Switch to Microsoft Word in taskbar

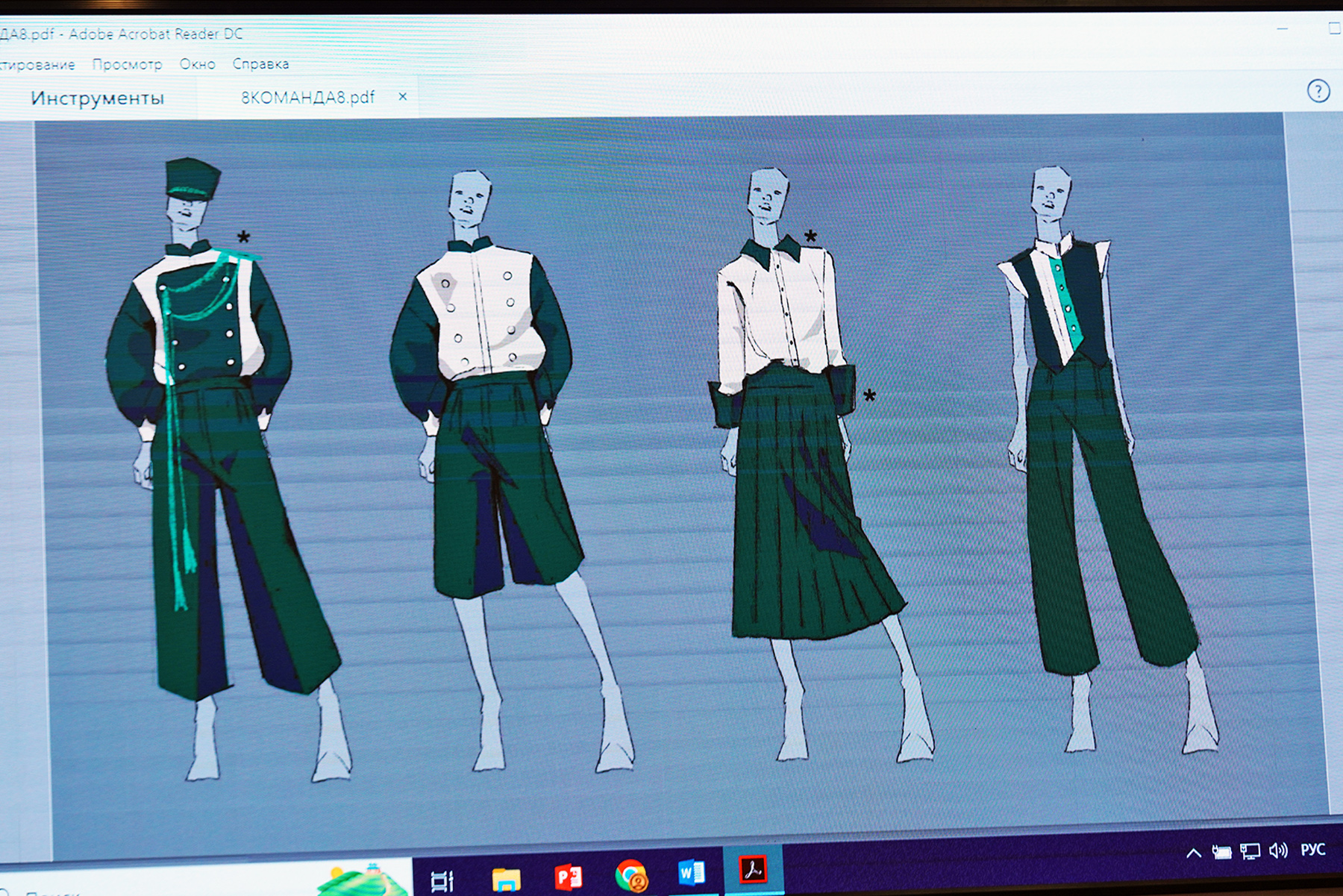pyautogui.click(x=691, y=872)
